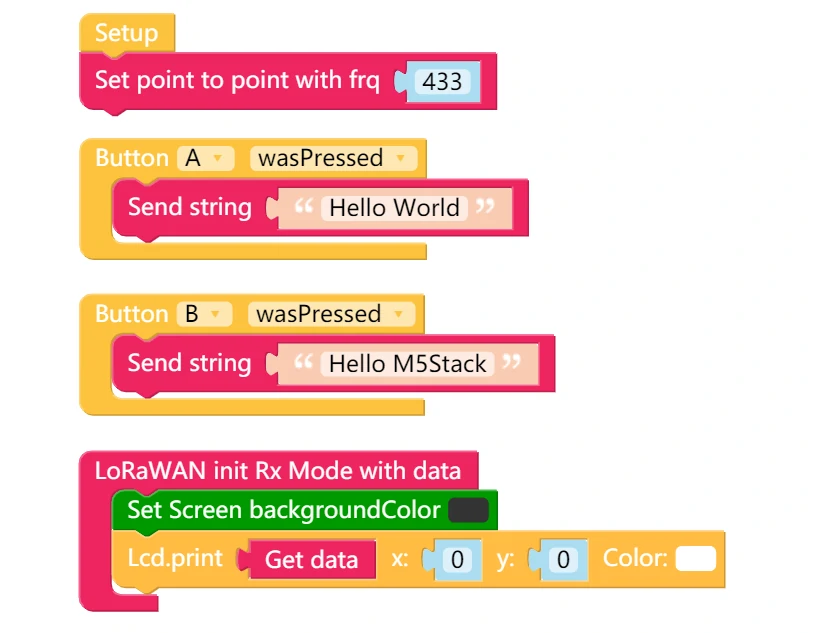Edit the Hello M5Stack string field
The height and width of the screenshot is (633, 815).
tap(408, 364)
